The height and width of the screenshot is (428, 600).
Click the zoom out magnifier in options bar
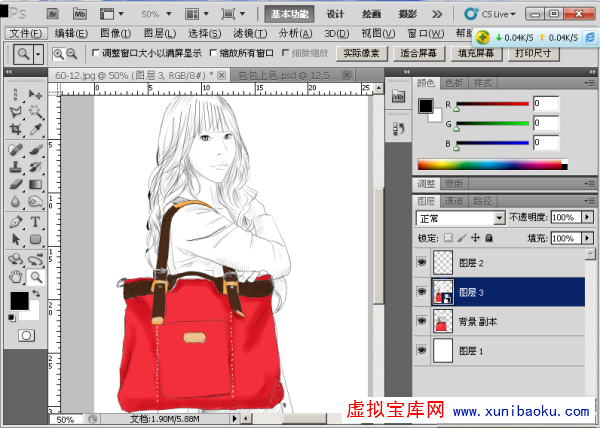[x=73, y=54]
